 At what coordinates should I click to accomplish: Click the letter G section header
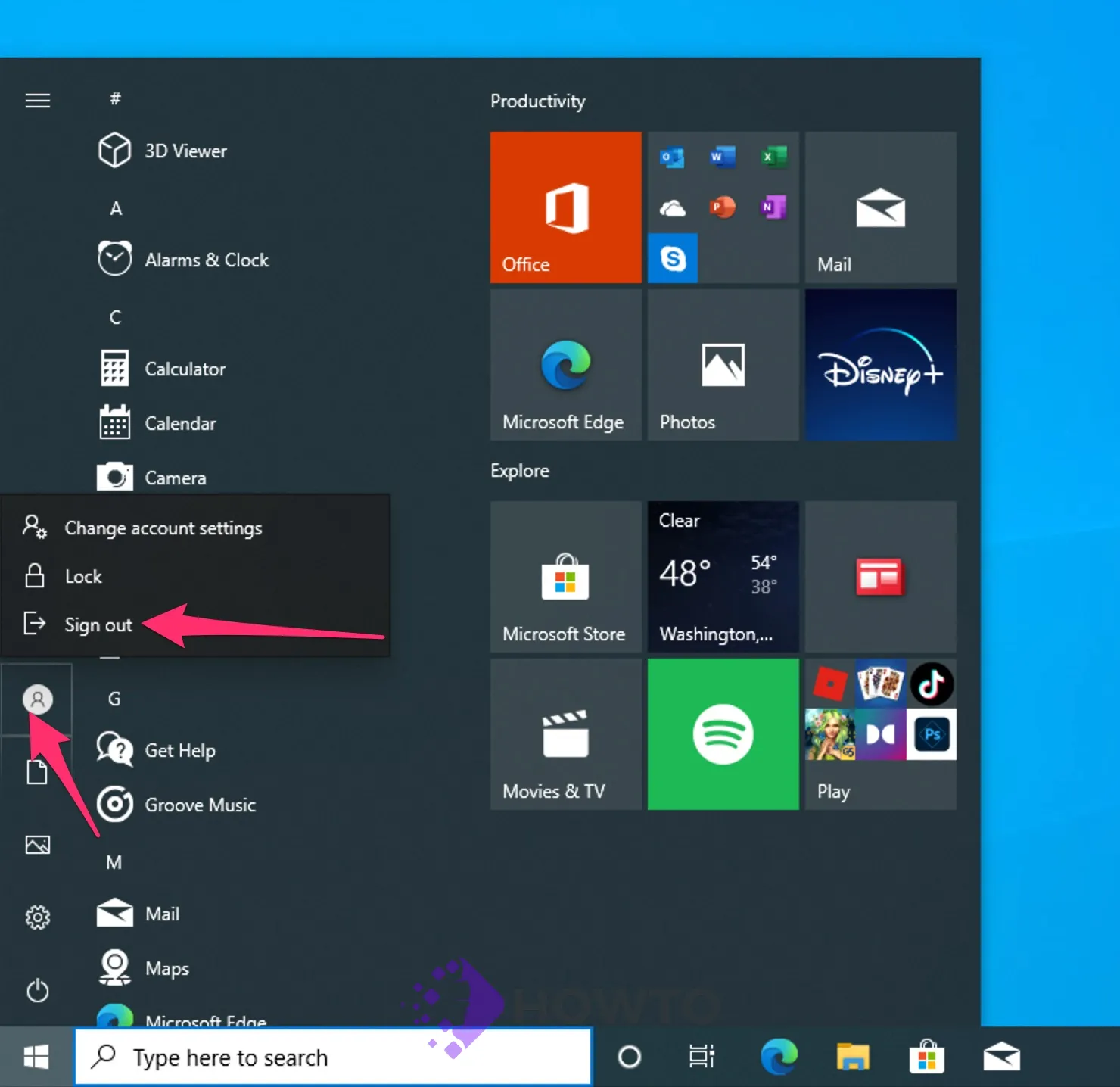[114, 699]
